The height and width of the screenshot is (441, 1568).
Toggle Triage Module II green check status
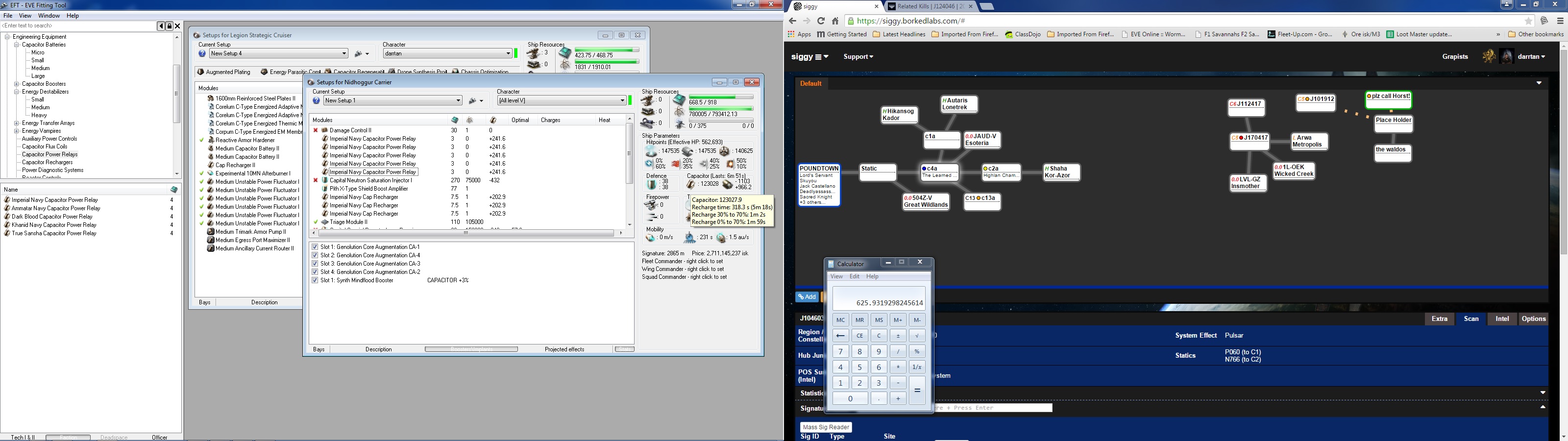tap(315, 222)
